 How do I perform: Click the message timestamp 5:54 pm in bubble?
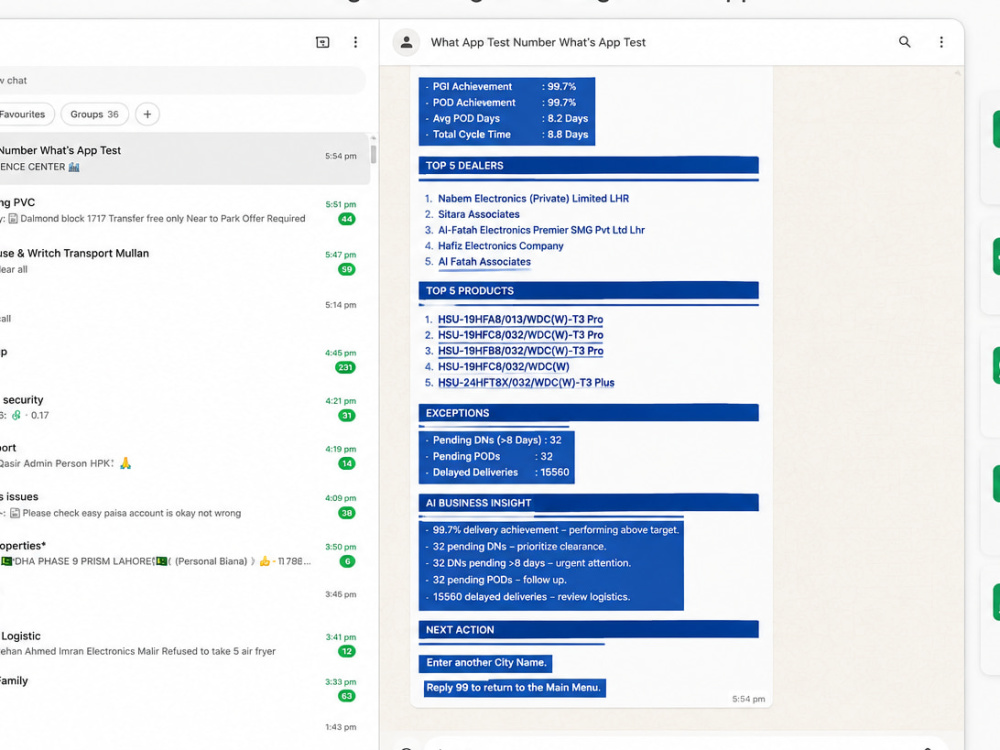[748, 699]
